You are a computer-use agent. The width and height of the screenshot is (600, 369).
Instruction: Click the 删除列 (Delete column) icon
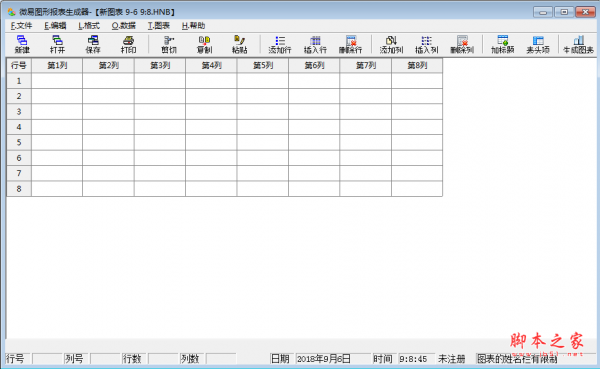point(462,44)
